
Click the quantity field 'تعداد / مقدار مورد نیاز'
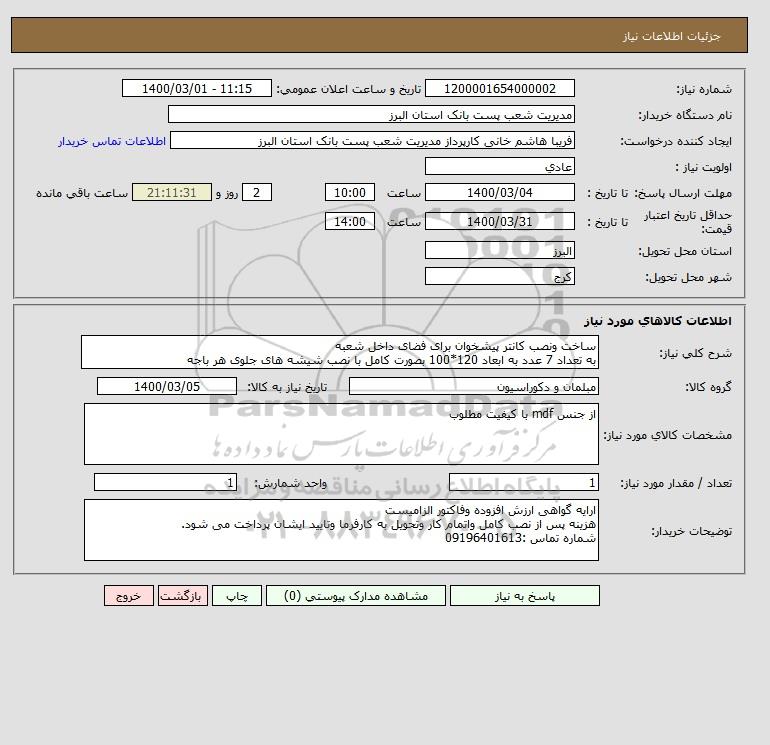pyautogui.click(x=523, y=482)
